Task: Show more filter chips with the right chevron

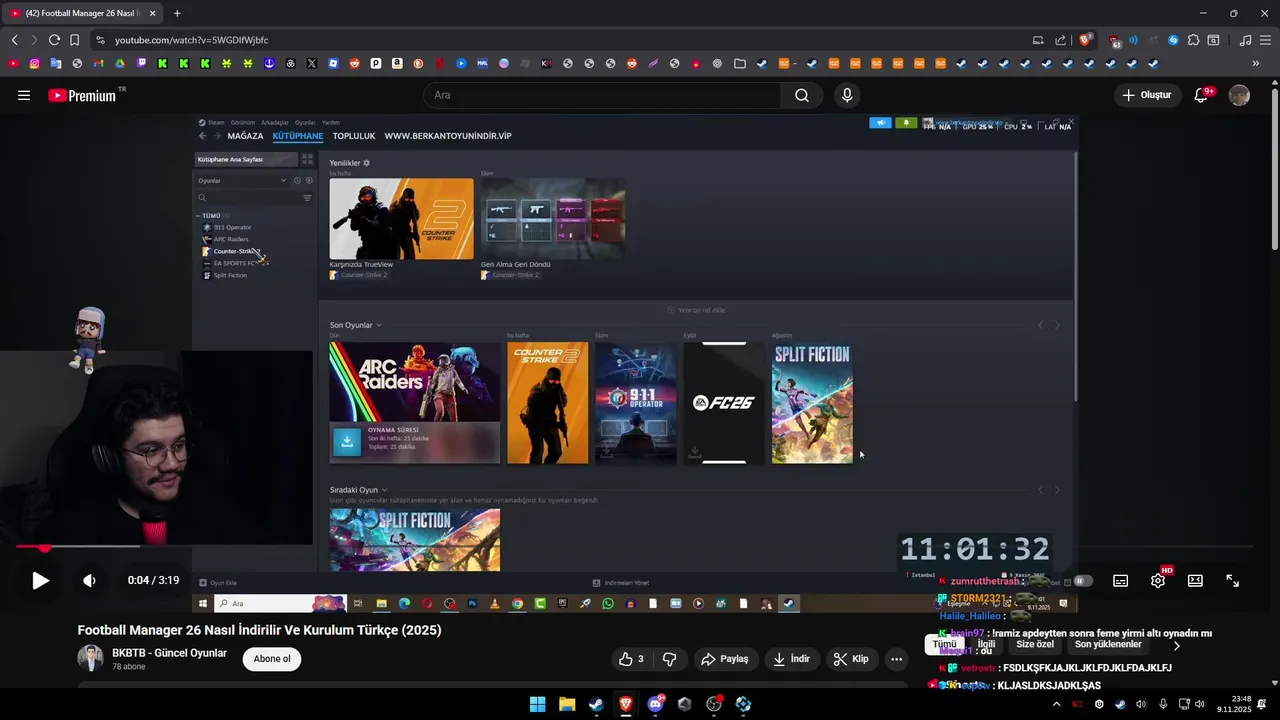Action: point(1176,646)
